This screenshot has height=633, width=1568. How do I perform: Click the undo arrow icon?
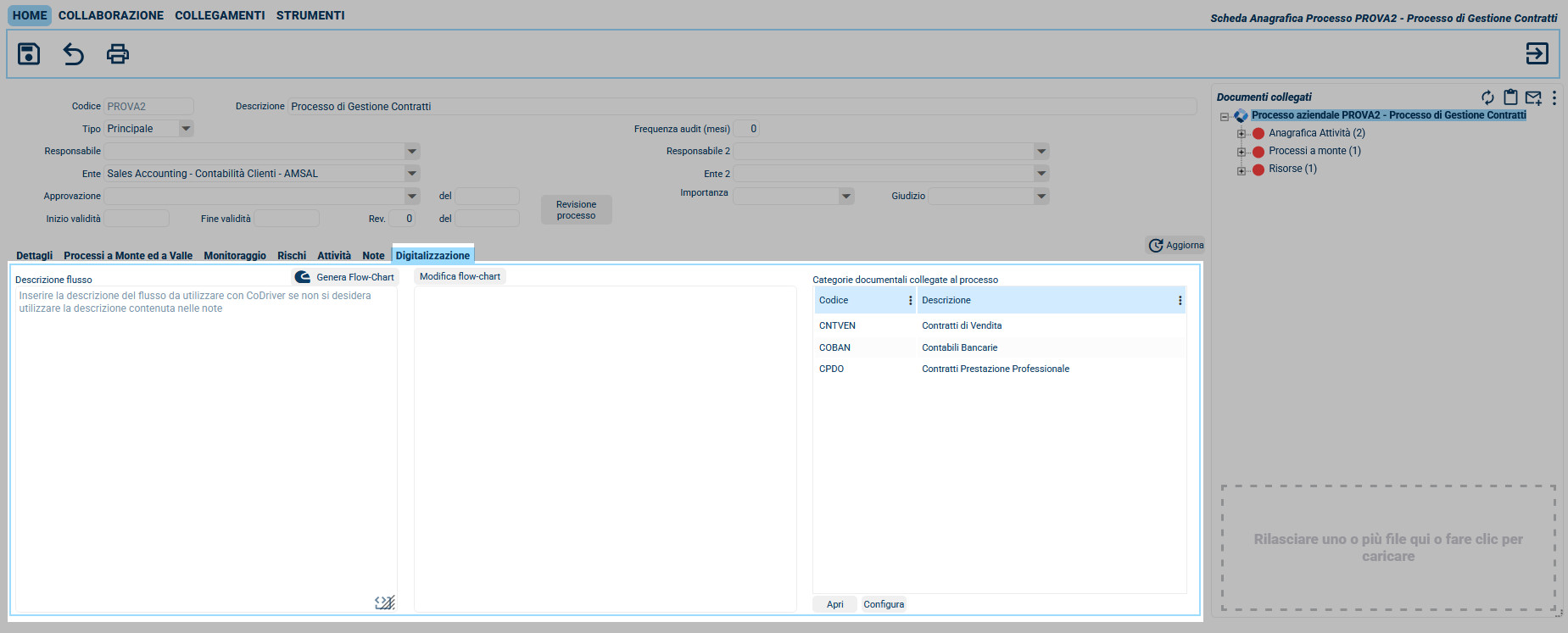point(74,54)
